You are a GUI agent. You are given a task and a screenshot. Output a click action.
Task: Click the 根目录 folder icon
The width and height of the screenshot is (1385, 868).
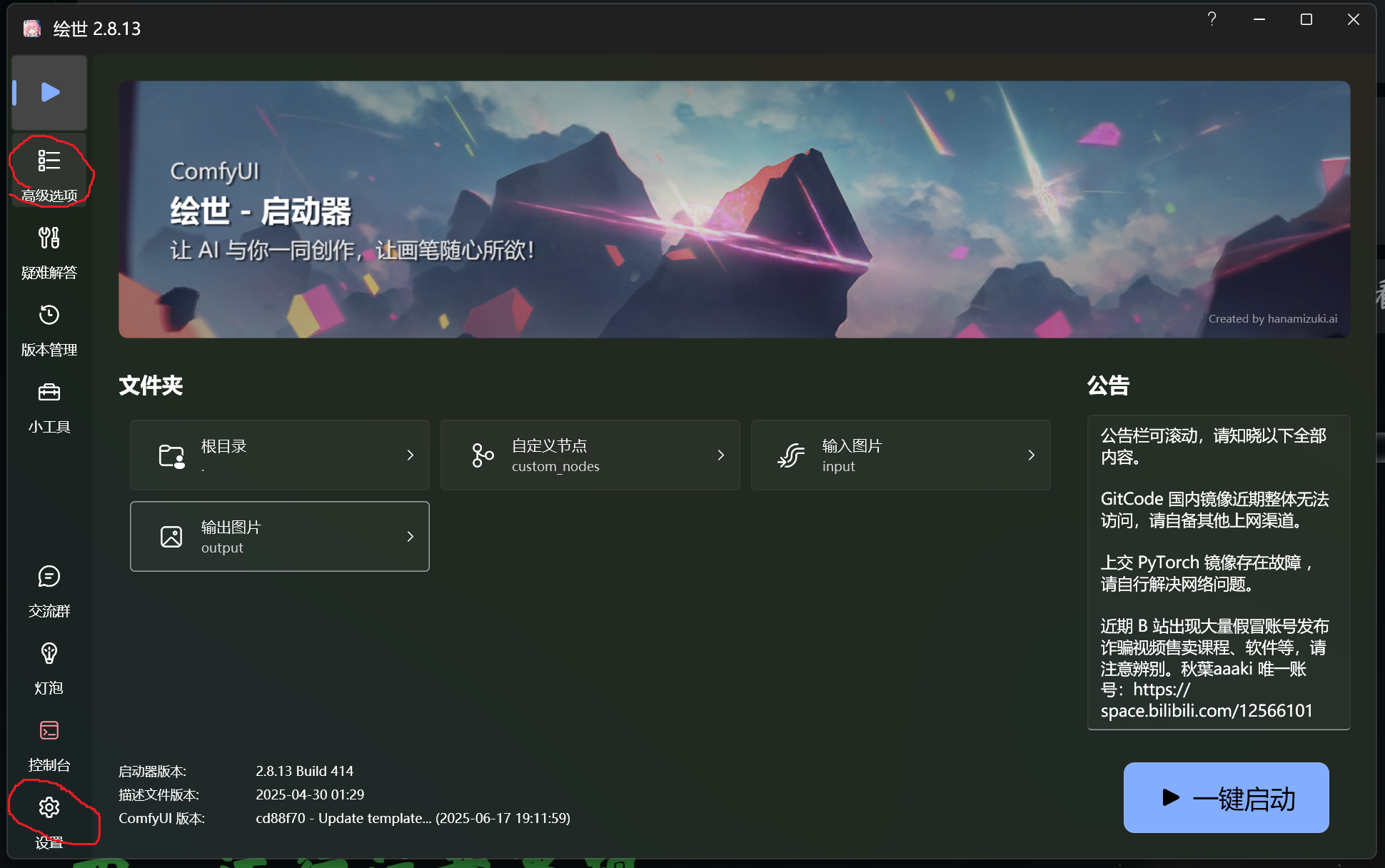coord(171,455)
